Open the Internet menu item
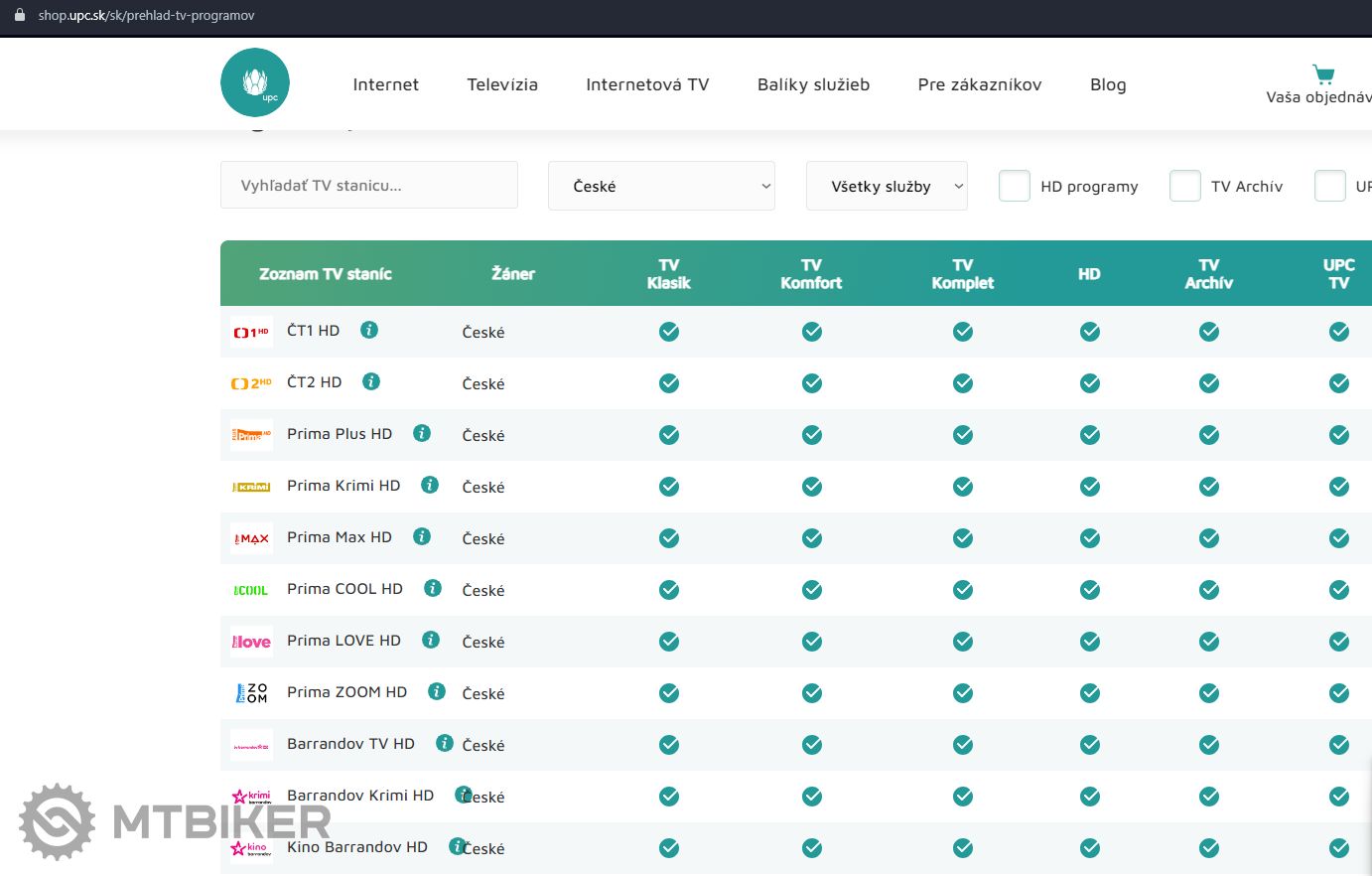 click(385, 84)
